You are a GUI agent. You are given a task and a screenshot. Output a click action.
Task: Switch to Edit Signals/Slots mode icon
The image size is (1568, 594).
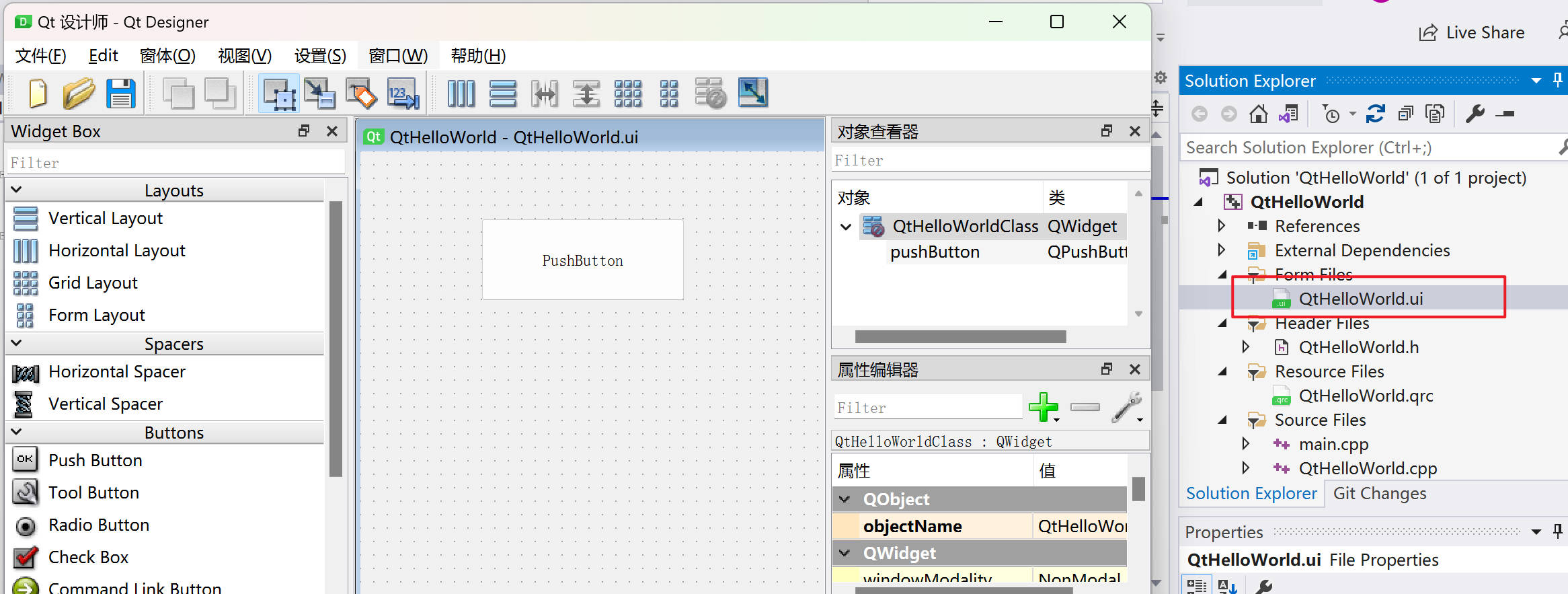tap(320, 93)
